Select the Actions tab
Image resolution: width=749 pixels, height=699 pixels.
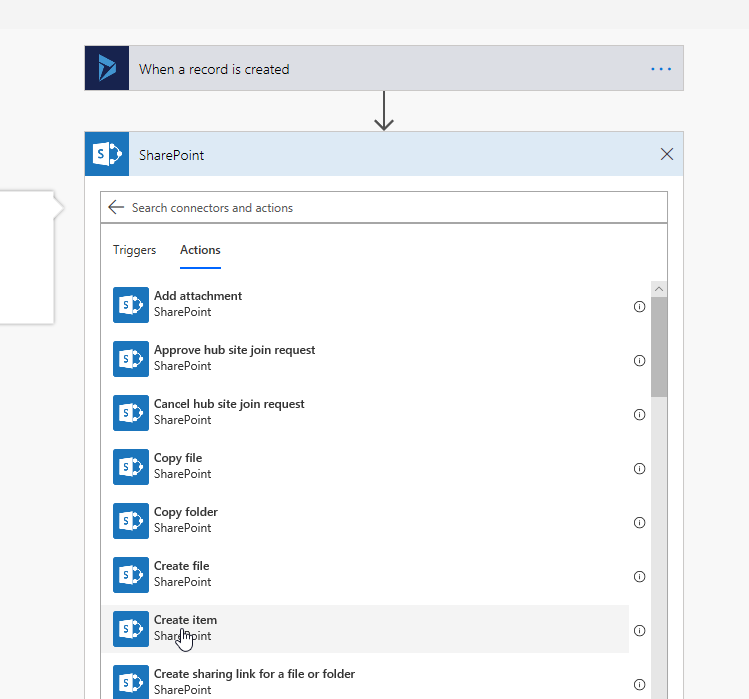200,250
